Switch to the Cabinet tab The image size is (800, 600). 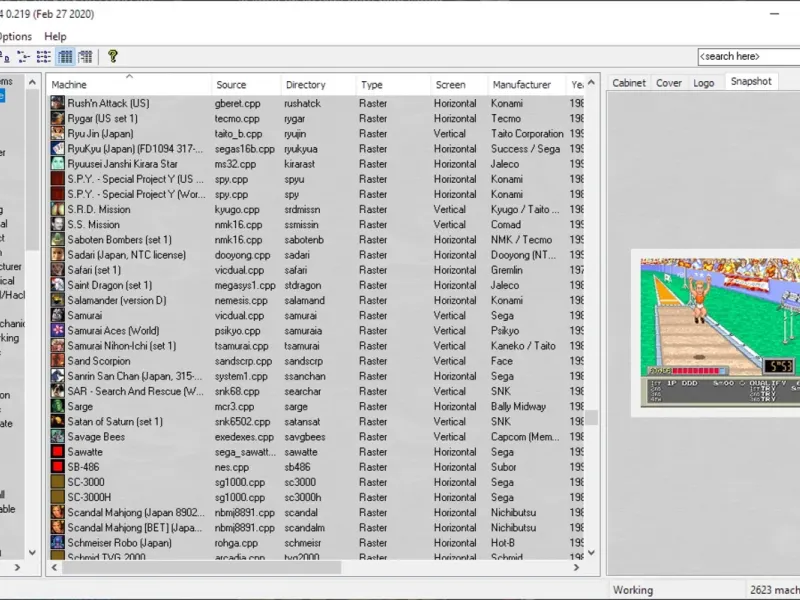629,83
